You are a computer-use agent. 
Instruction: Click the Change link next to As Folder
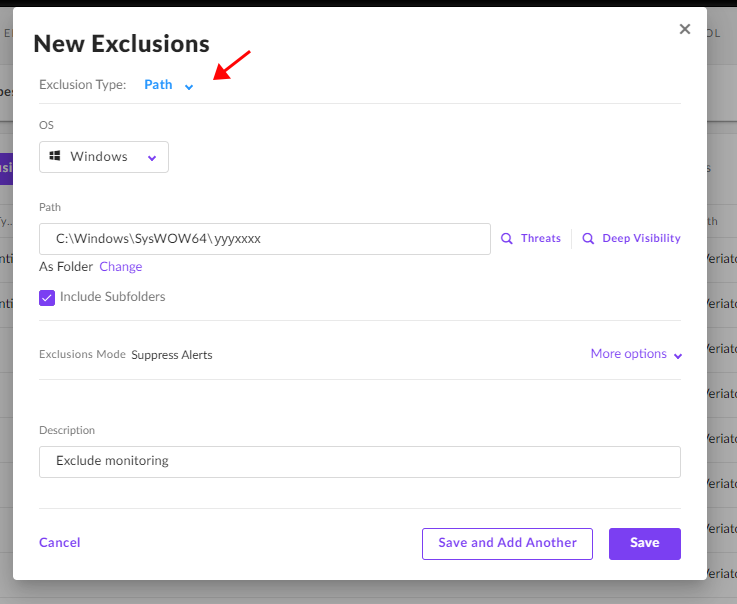(120, 267)
